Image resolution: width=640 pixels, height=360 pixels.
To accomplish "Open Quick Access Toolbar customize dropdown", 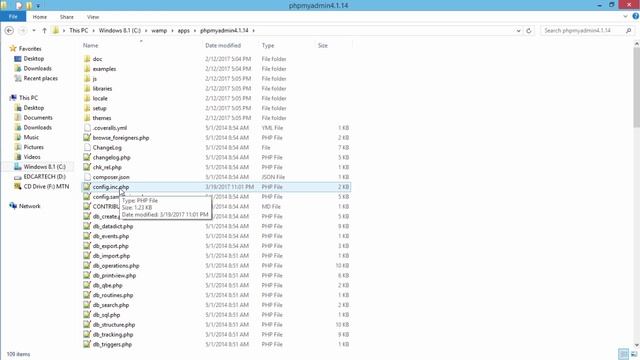I will pyautogui.click(x=38, y=6).
